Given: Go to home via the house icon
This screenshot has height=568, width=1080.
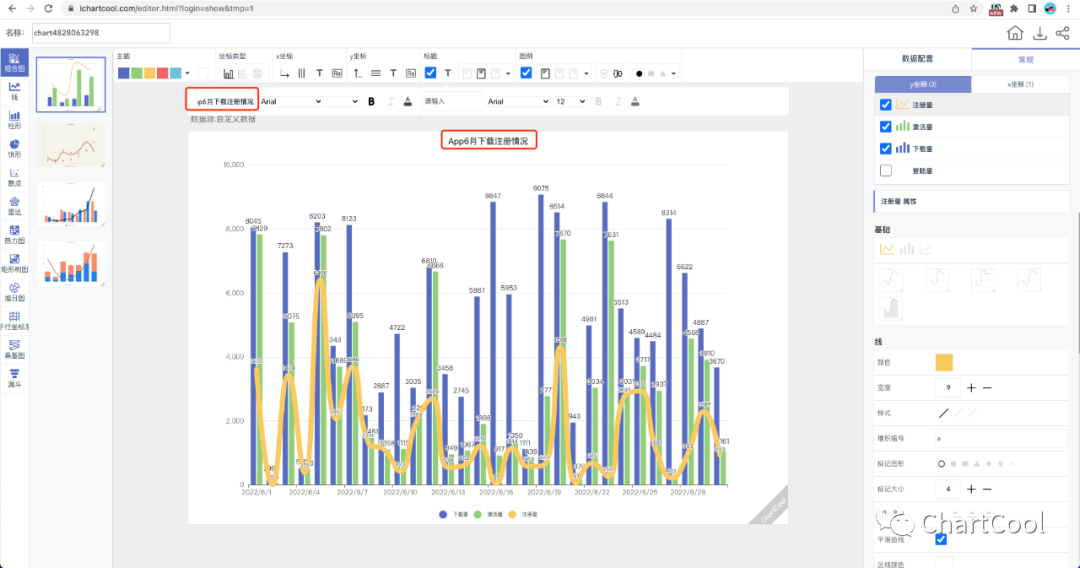Looking at the screenshot, I should coord(1015,33).
